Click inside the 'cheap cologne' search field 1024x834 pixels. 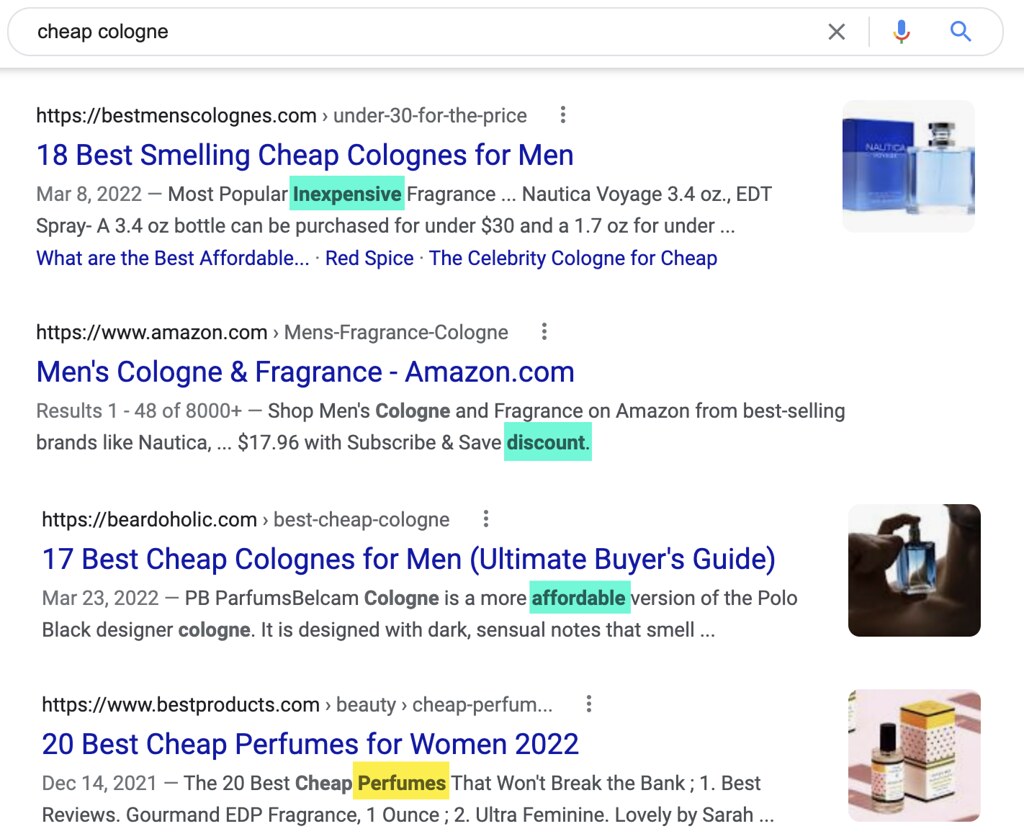300,31
